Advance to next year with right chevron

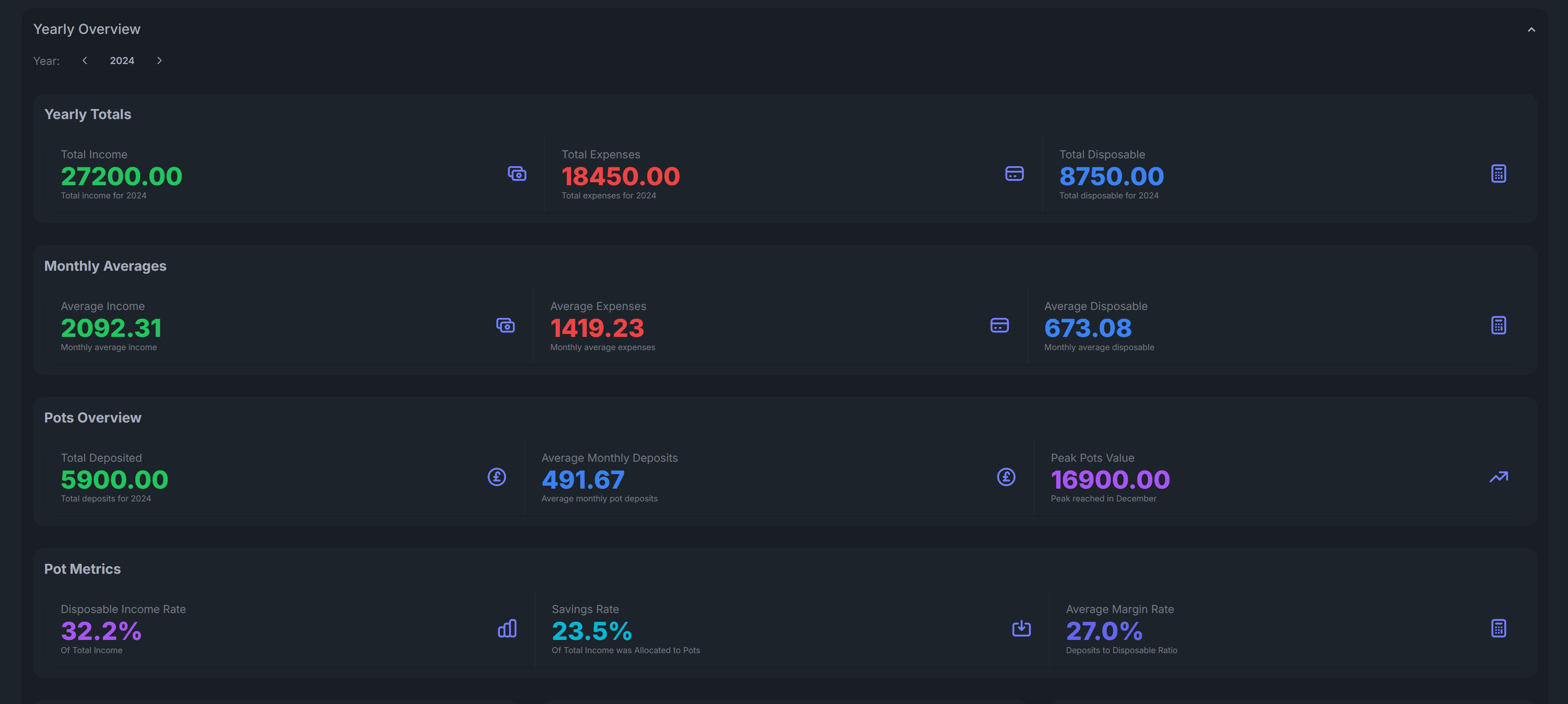(x=160, y=60)
